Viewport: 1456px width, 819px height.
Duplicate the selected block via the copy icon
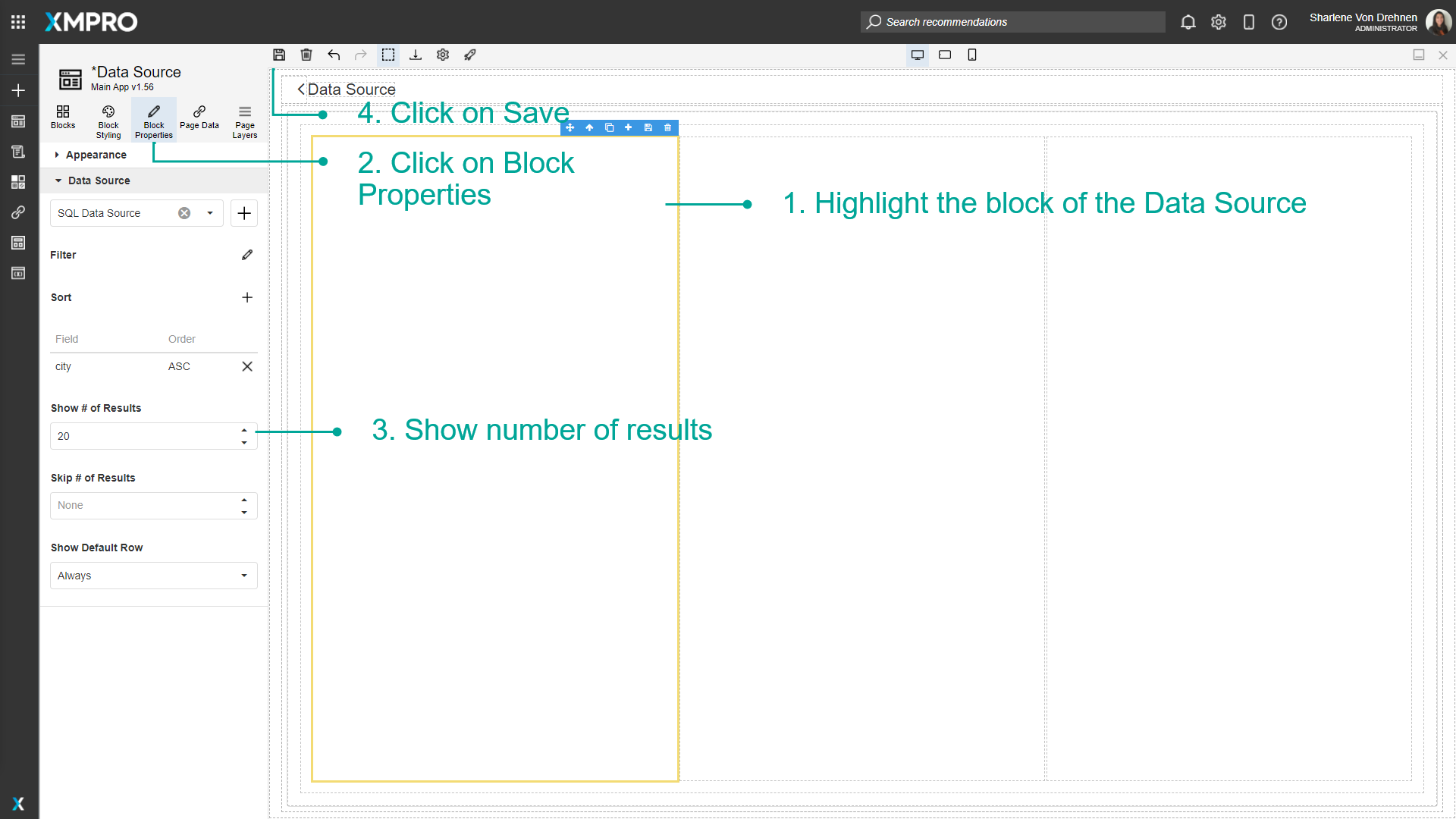[x=609, y=127]
